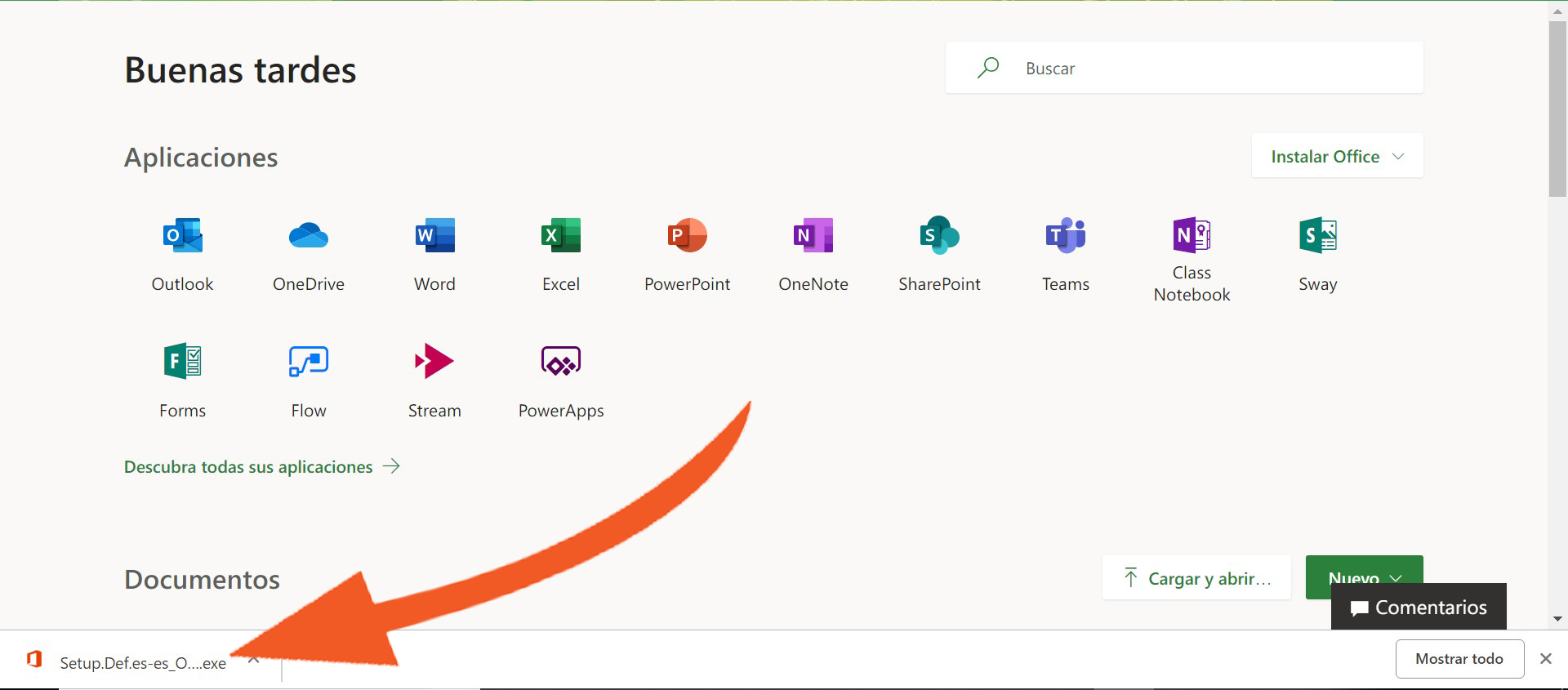Open the Stream app icon
The image size is (1568, 690).
434,361
